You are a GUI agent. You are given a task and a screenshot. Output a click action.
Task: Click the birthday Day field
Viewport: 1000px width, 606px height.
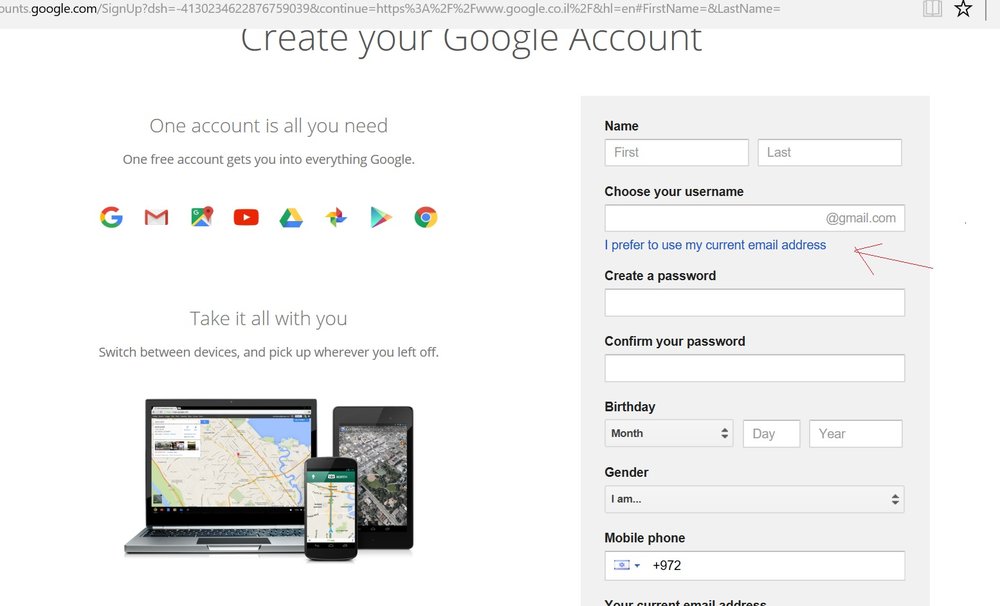(x=771, y=434)
